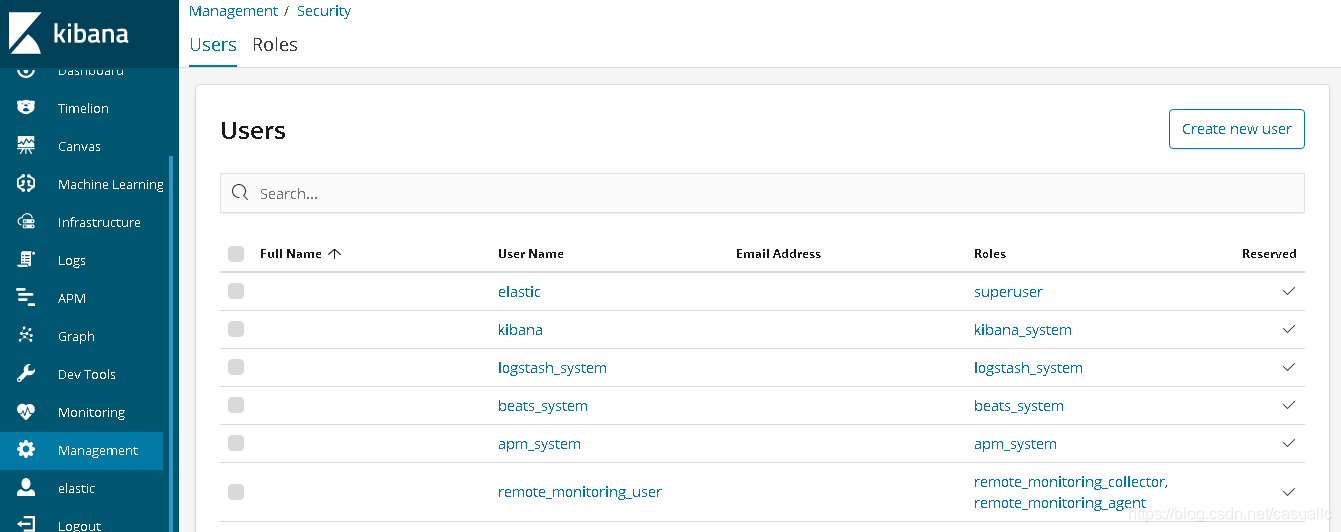The image size is (1341, 532).
Task: Check the kibana user row checkbox
Action: (x=236, y=329)
